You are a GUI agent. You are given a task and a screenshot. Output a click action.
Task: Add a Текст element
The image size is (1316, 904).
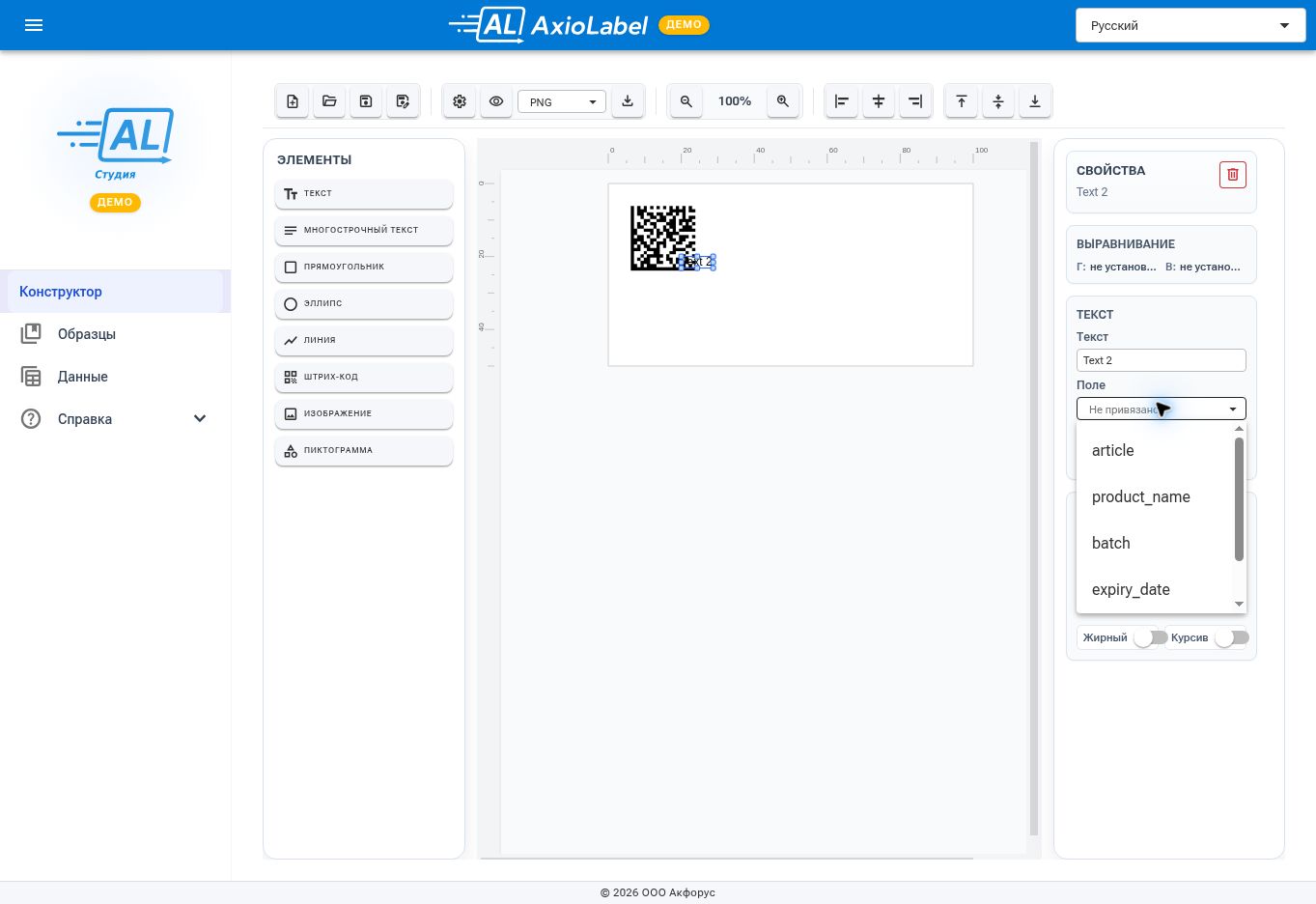click(x=364, y=193)
